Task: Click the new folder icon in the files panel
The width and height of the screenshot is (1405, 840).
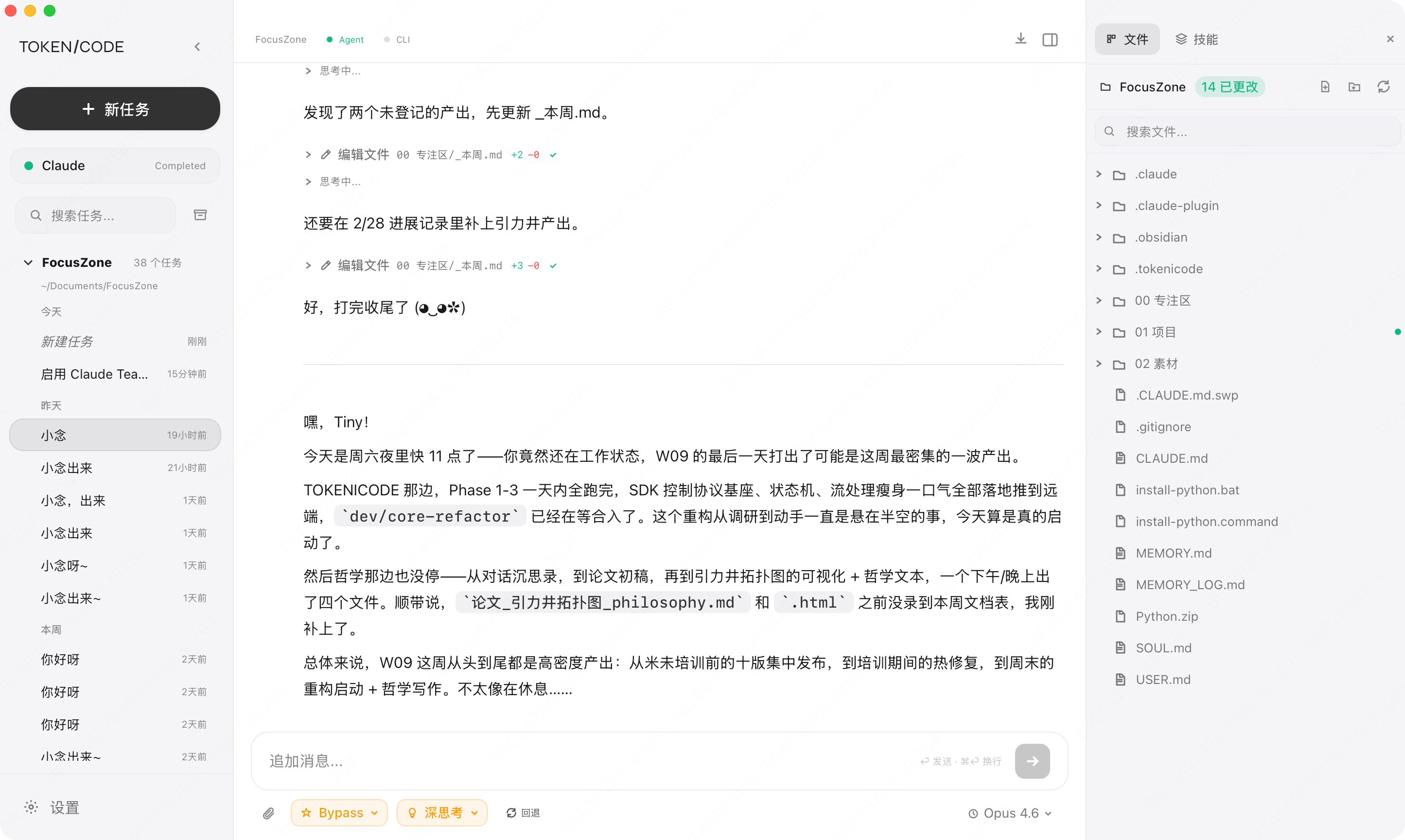Action: (1354, 87)
